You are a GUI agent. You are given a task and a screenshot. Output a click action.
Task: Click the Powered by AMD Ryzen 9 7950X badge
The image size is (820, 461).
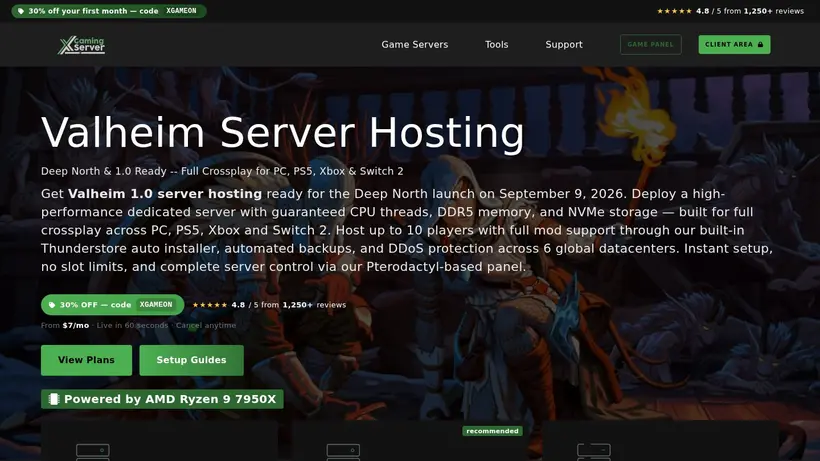pos(162,399)
